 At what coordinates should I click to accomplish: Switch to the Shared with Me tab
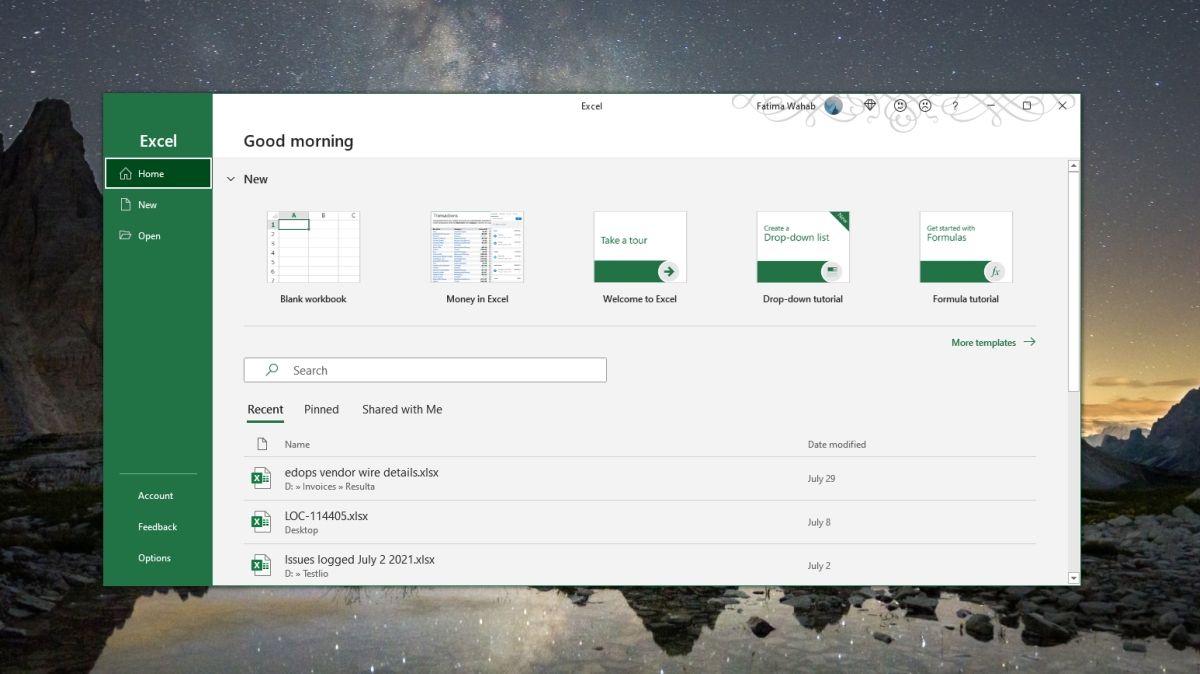pyautogui.click(x=402, y=409)
